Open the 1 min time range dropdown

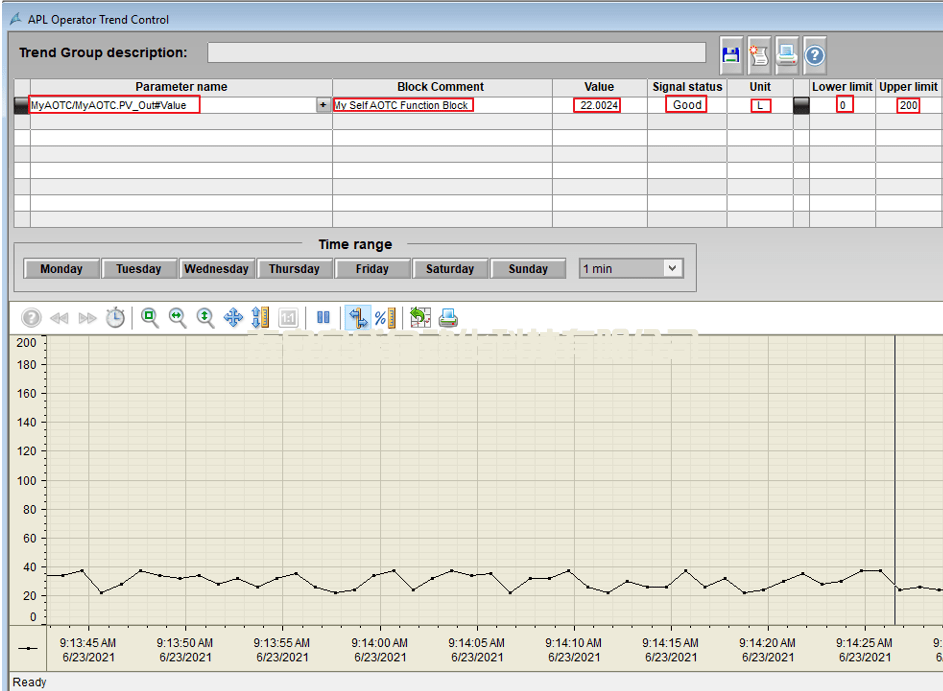coord(672,268)
